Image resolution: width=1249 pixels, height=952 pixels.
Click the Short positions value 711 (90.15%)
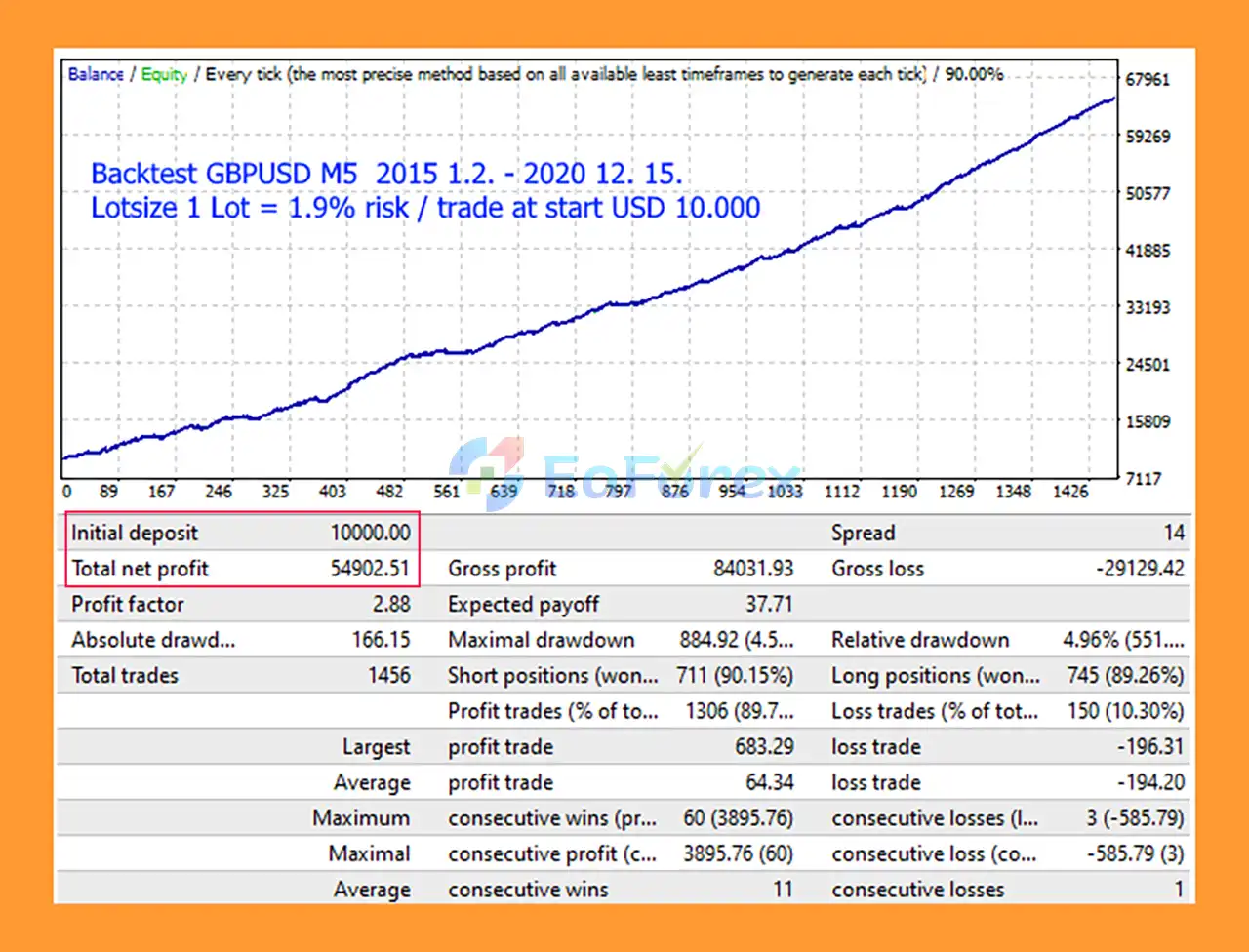click(736, 675)
